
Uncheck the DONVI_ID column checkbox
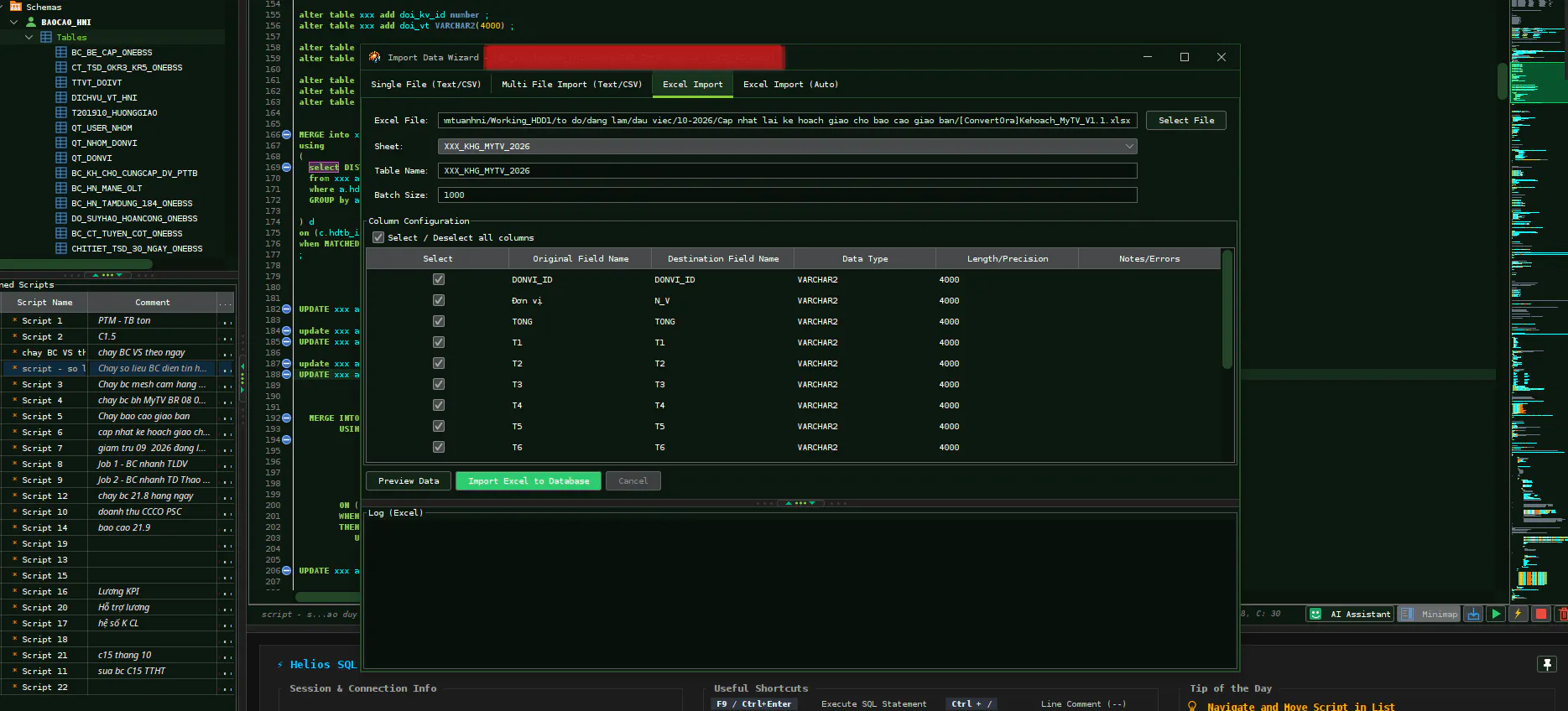point(439,279)
